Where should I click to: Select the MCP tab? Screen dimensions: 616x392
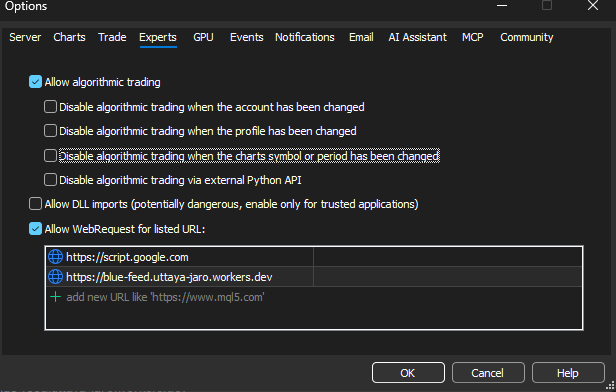pos(473,37)
